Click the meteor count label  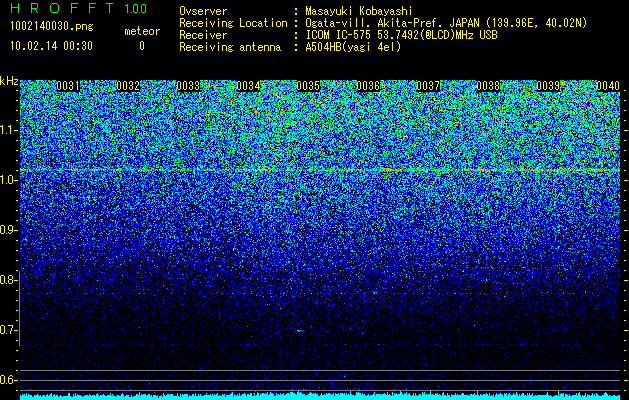142,31
